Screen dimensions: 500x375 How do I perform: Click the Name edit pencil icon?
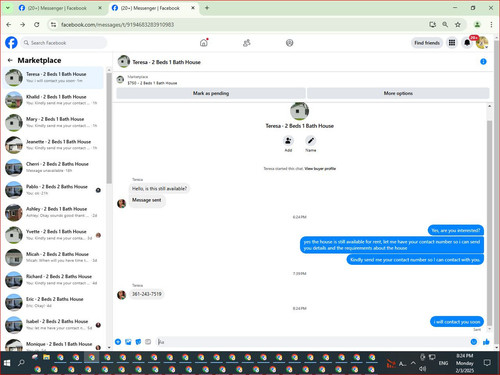coord(311,141)
